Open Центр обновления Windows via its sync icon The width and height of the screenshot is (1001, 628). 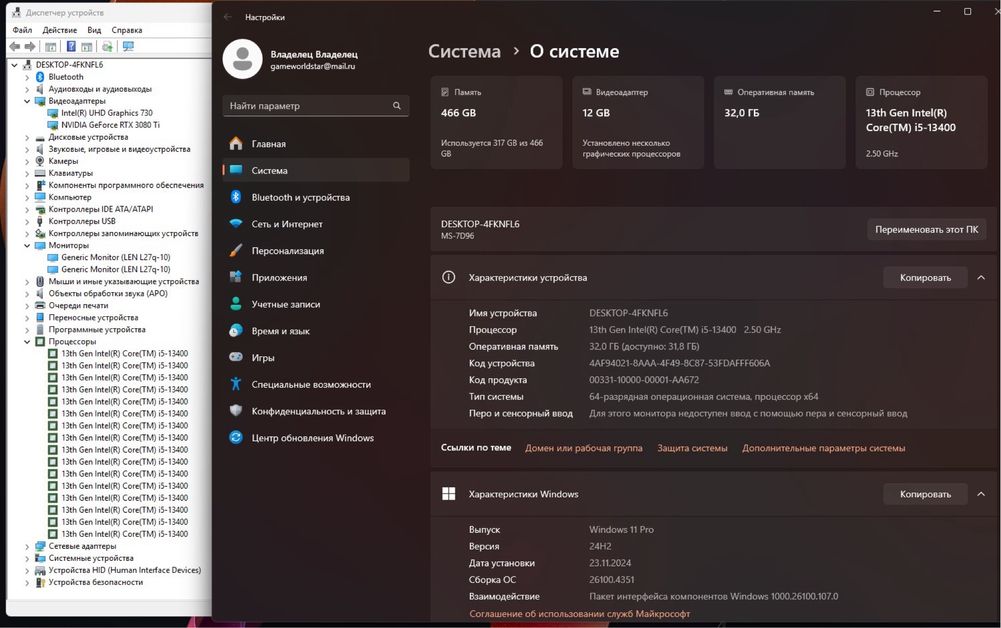coord(236,438)
